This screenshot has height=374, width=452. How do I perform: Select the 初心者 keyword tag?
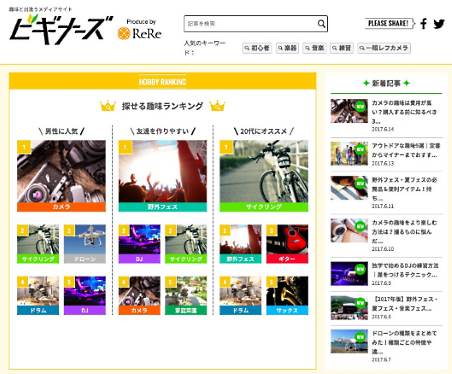(x=257, y=48)
